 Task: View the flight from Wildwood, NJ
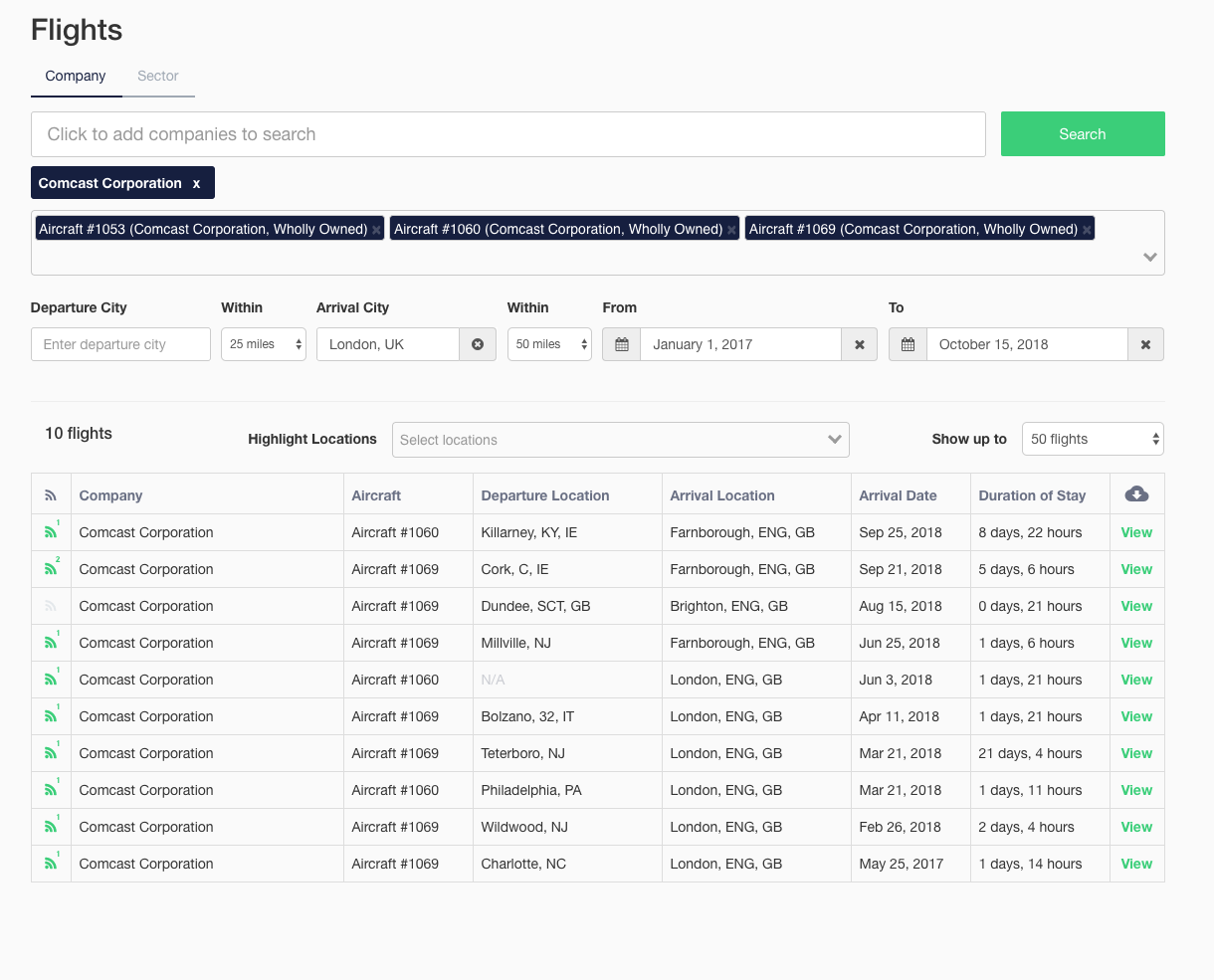[x=1136, y=827]
